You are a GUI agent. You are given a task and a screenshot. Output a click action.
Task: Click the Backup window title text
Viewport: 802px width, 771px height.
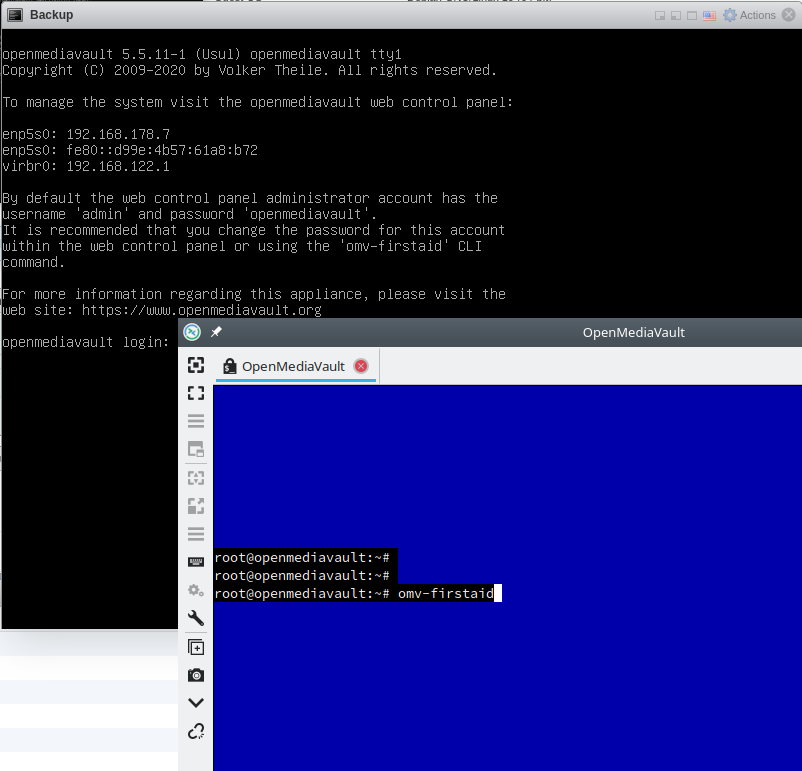click(52, 15)
